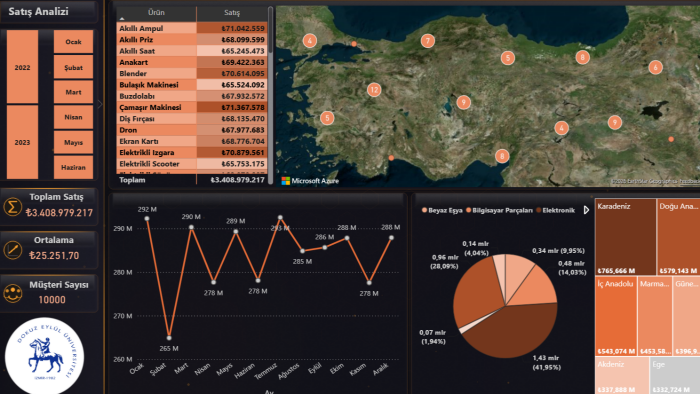Viewport: 700px width, 394px height.
Task: Select the Karadeniz treemap tile
Action: [625, 237]
